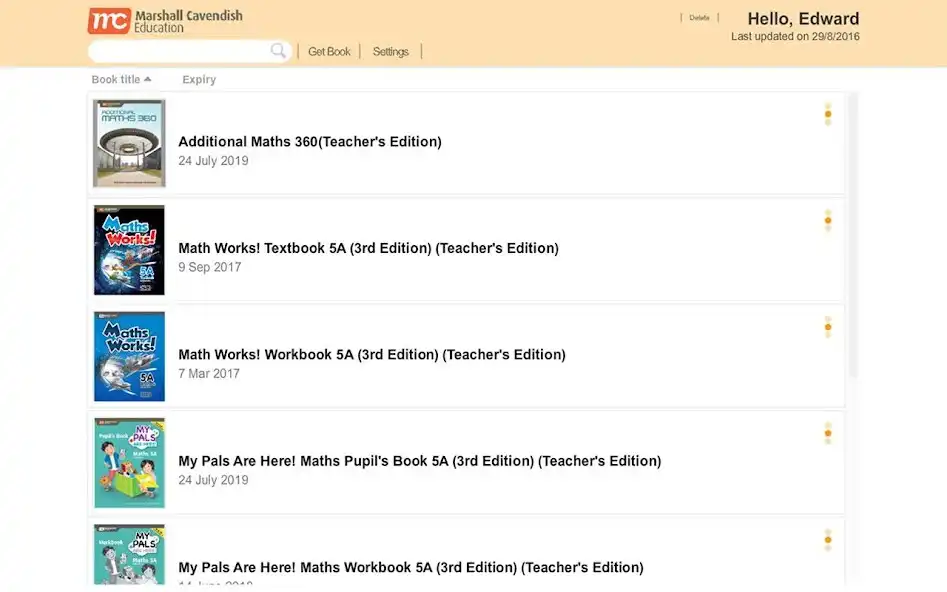The image size is (947, 592).
Task: Open My Pals Maths Workbook 5A cover
Action: pos(129,555)
